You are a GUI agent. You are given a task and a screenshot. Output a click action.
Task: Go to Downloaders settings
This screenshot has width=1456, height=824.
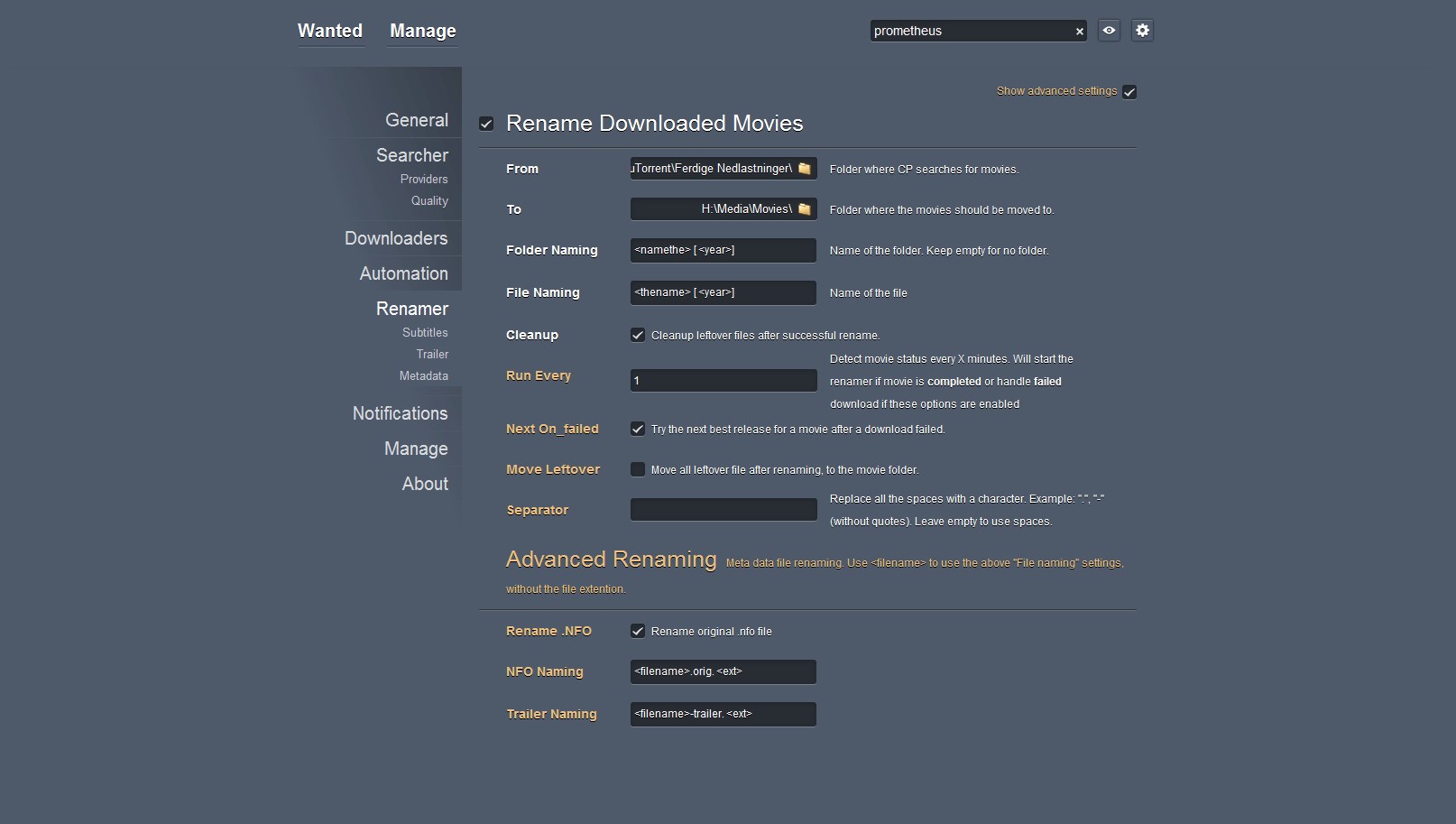(x=396, y=238)
